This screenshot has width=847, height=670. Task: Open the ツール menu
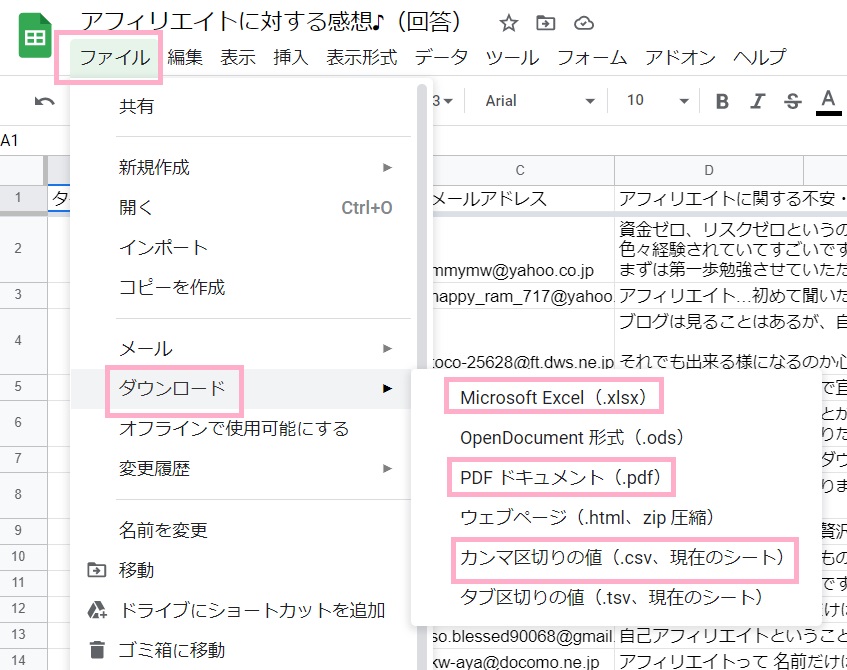point(512,57)
